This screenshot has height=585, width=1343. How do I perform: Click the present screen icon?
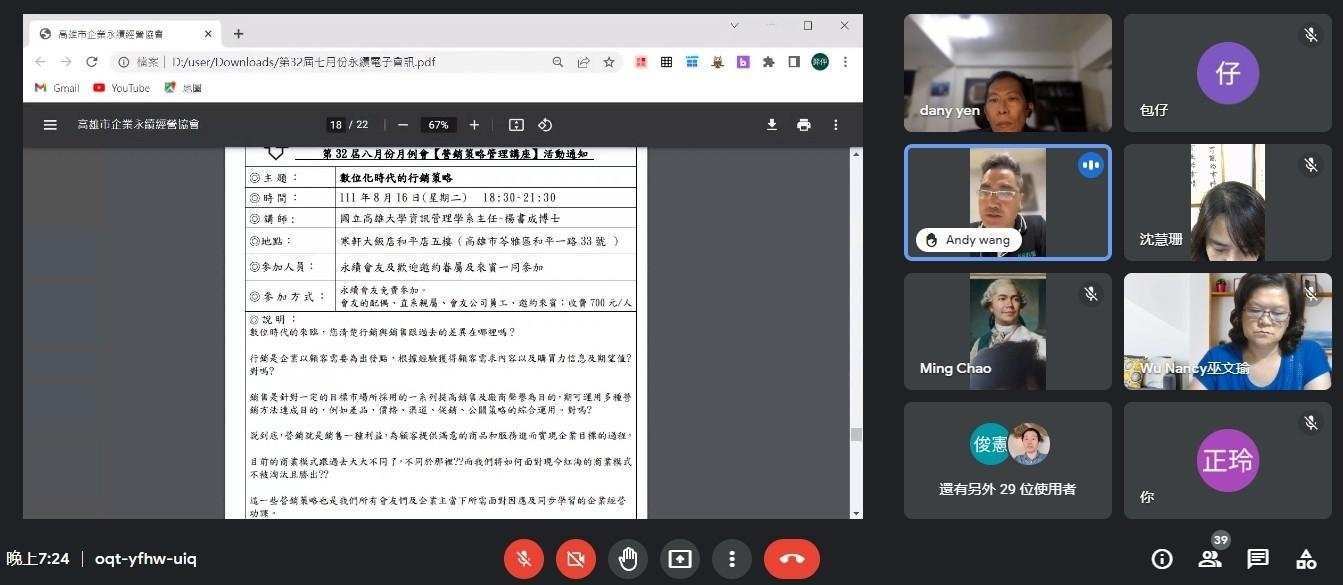pos(680,559)
